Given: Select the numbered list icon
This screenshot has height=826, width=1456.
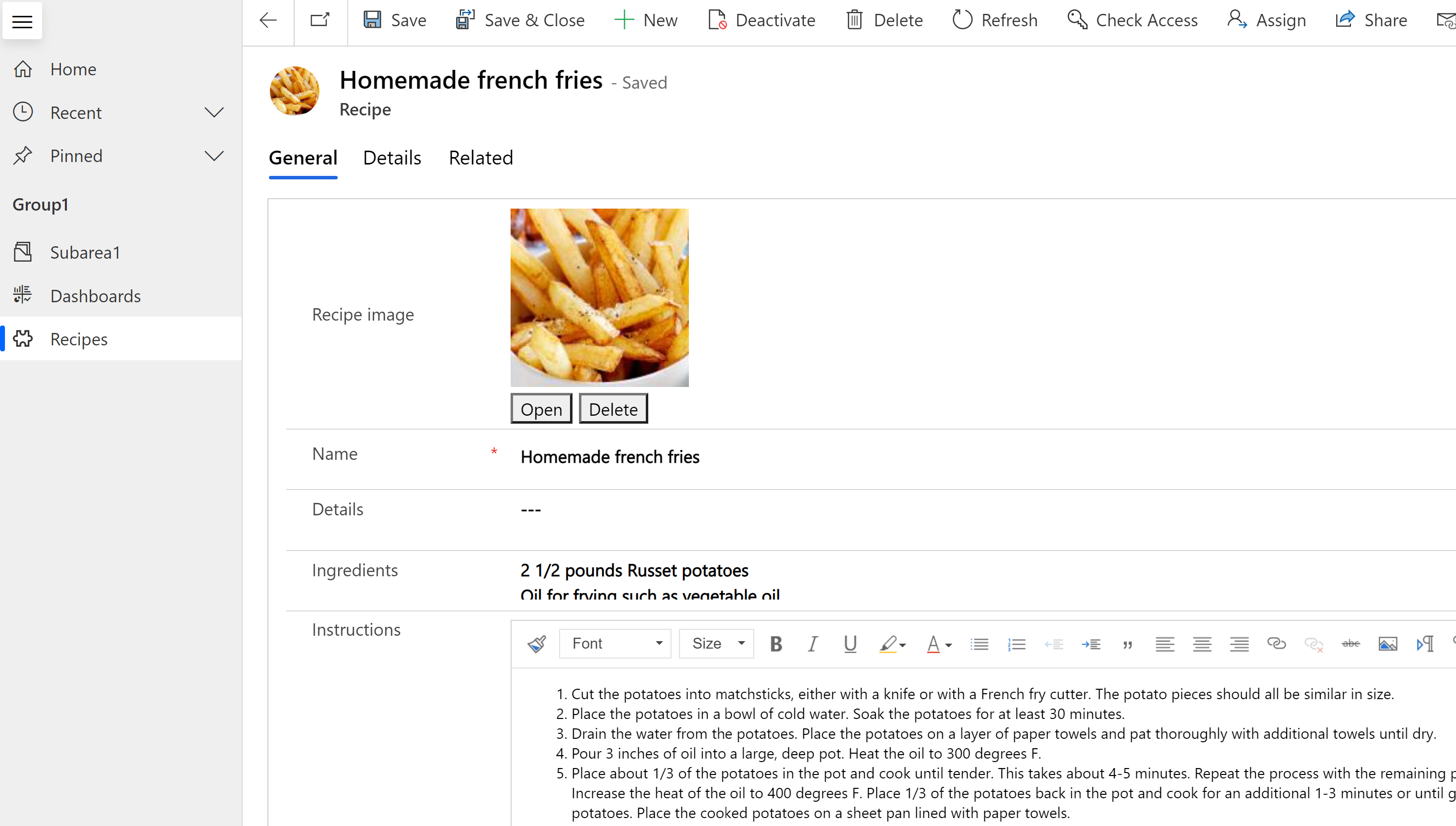Looking at the screenshot, I should point(1015,643).
